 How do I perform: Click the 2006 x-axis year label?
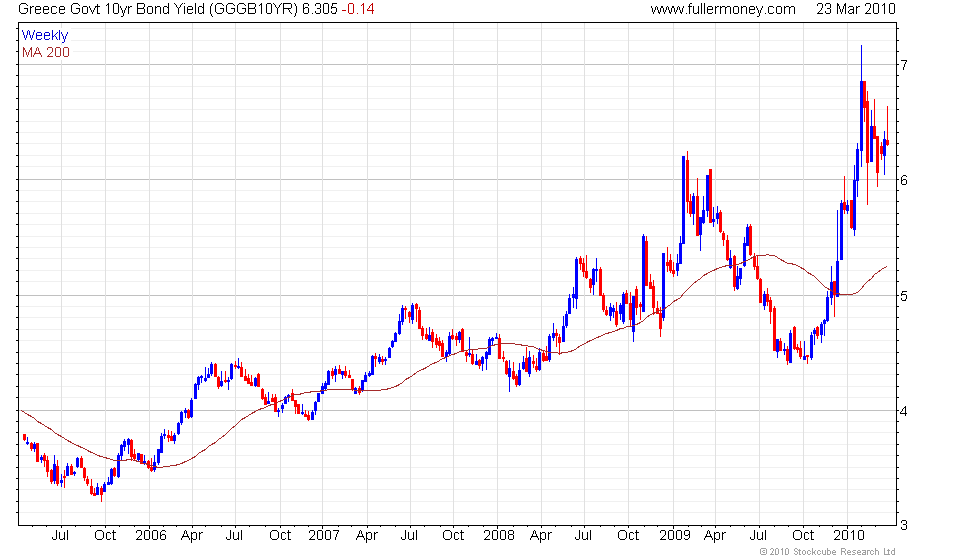tap(151, 535)
